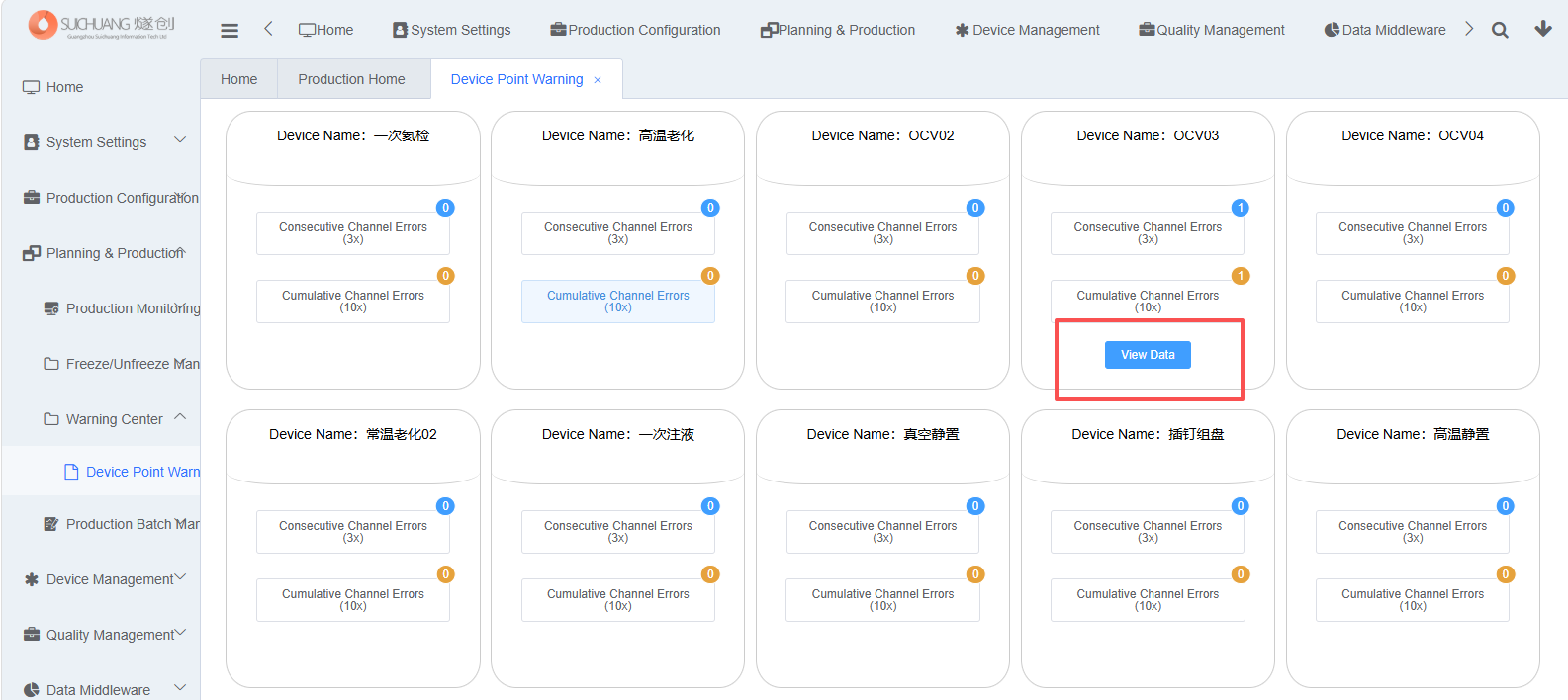This screenshot has height=700, width=1568.
Task: Click orange badge 1 on OCV03 cumulative errors
Action: pyautogui.click(x=1241, y=276)
